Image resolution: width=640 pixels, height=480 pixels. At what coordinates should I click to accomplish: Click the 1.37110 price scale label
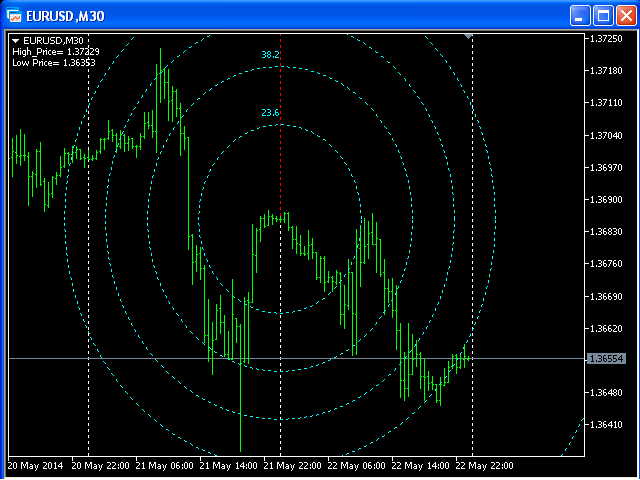(607, 103)
